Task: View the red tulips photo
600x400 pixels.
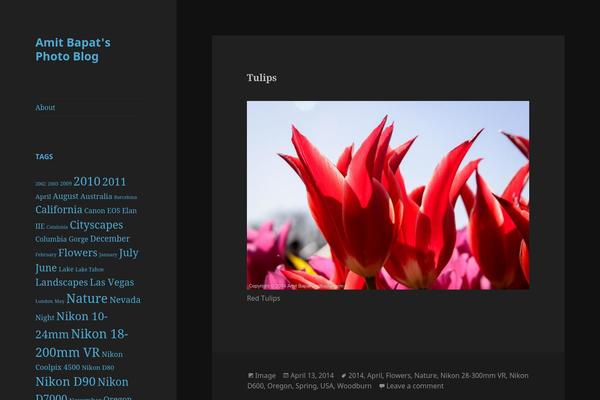Action: 388,195
